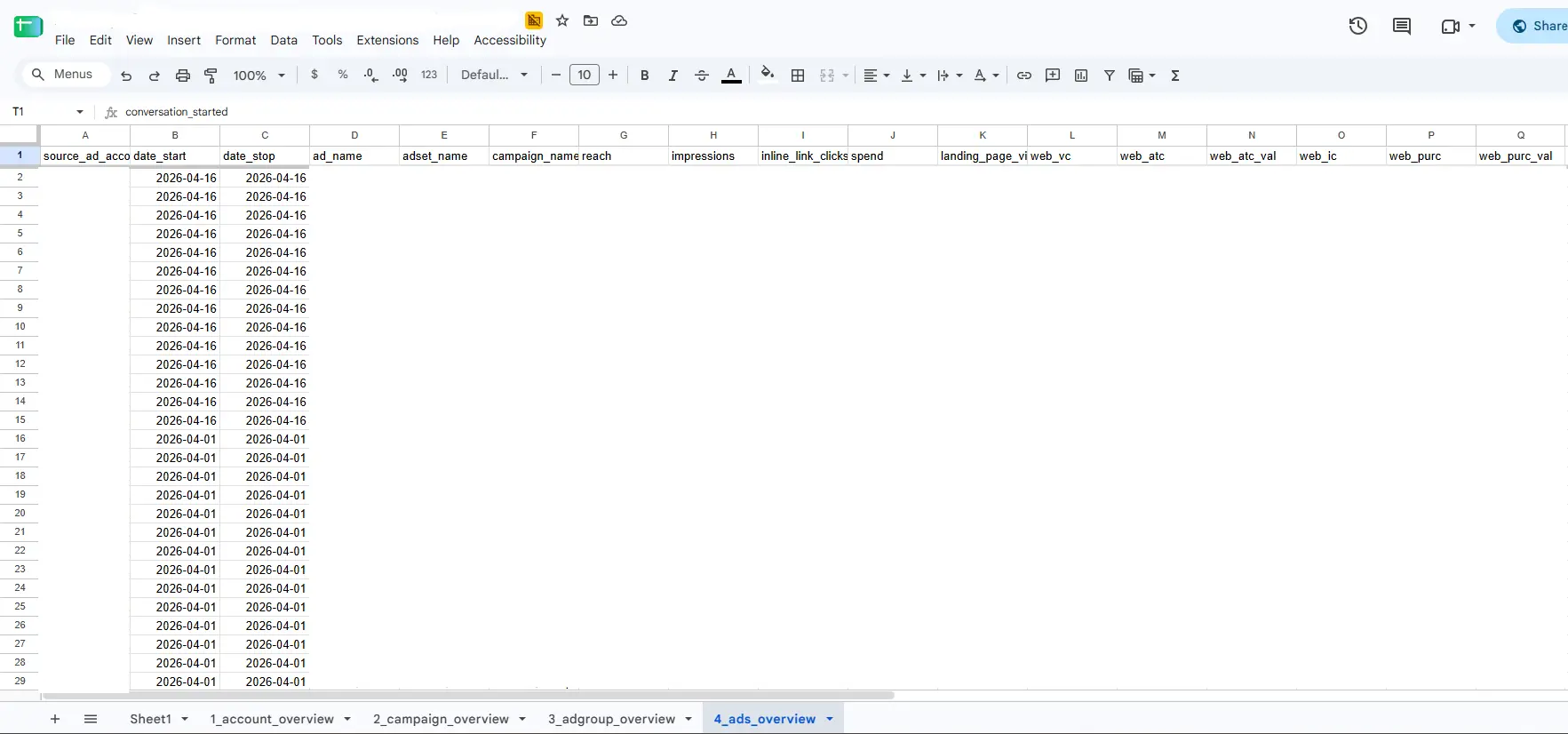Star this document
This screenshot has height=734, width=1568.
(x=562, y=20)
